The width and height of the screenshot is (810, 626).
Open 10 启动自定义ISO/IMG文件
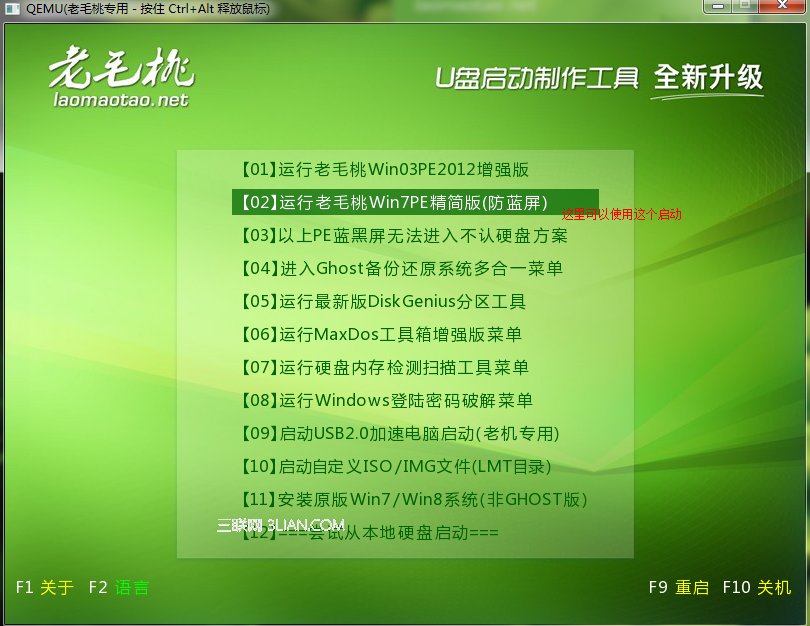[396, 467]
